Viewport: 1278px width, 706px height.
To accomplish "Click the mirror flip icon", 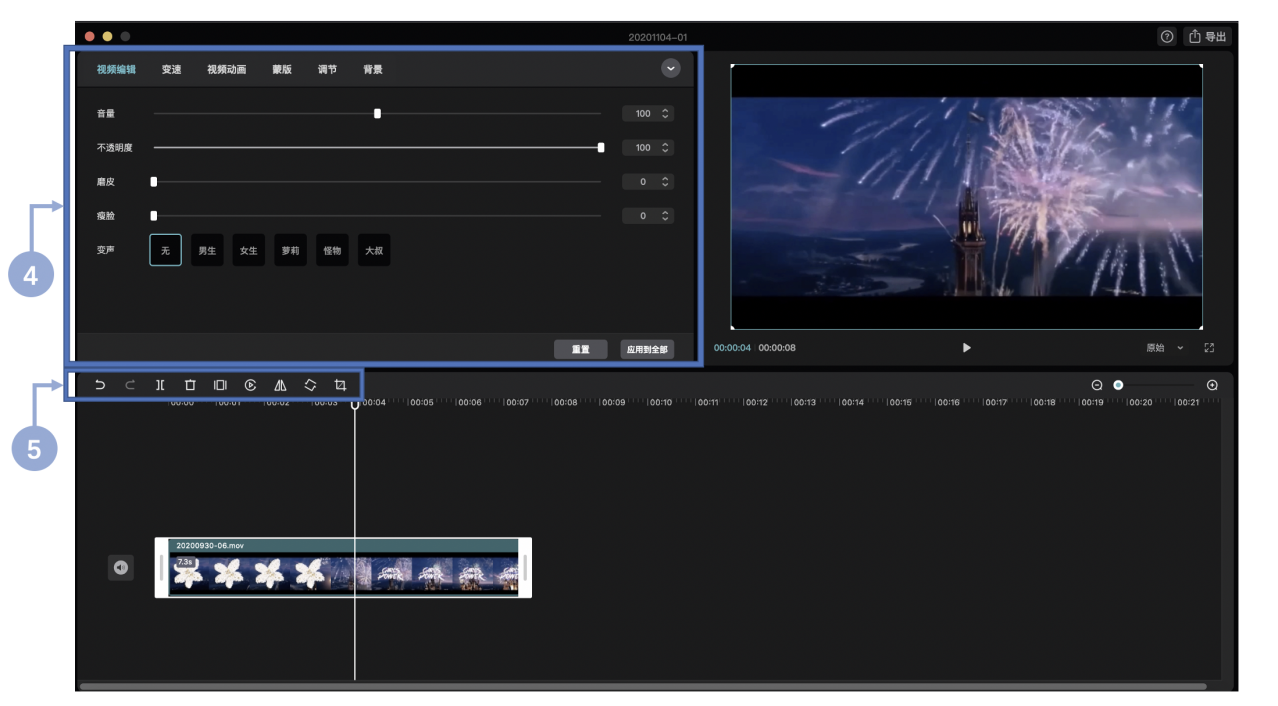I will click(x=280, y=385).
